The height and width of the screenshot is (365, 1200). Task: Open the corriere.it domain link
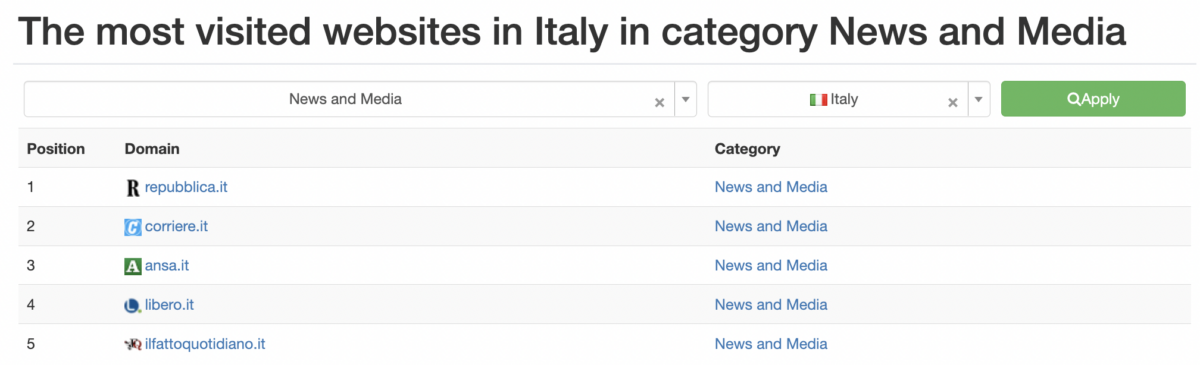(x=176, y=226)
